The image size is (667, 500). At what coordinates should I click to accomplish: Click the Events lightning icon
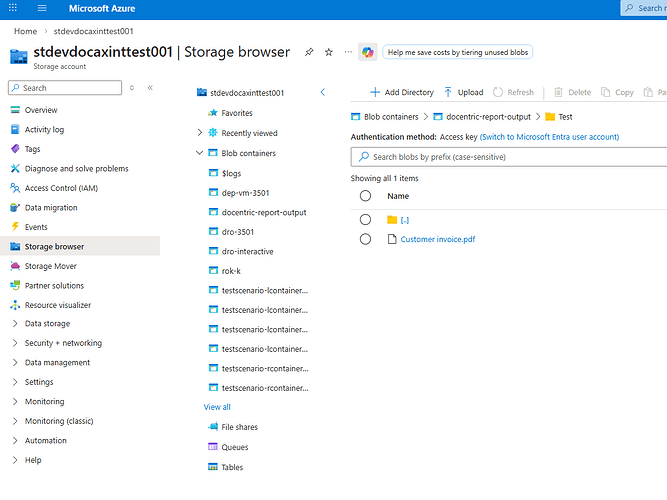click(15, 227)
